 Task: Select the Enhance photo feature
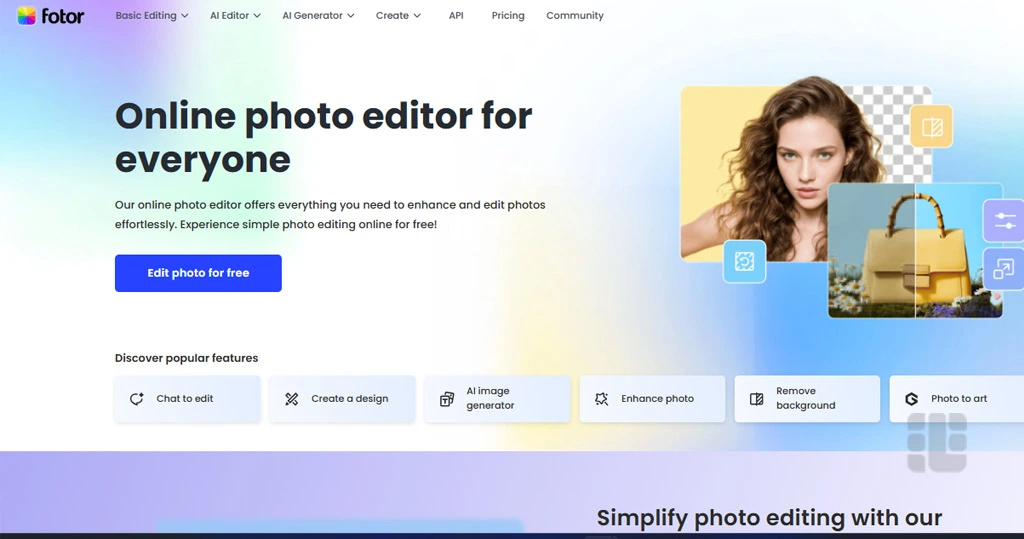pyautogui.click(x=652, y=399)
